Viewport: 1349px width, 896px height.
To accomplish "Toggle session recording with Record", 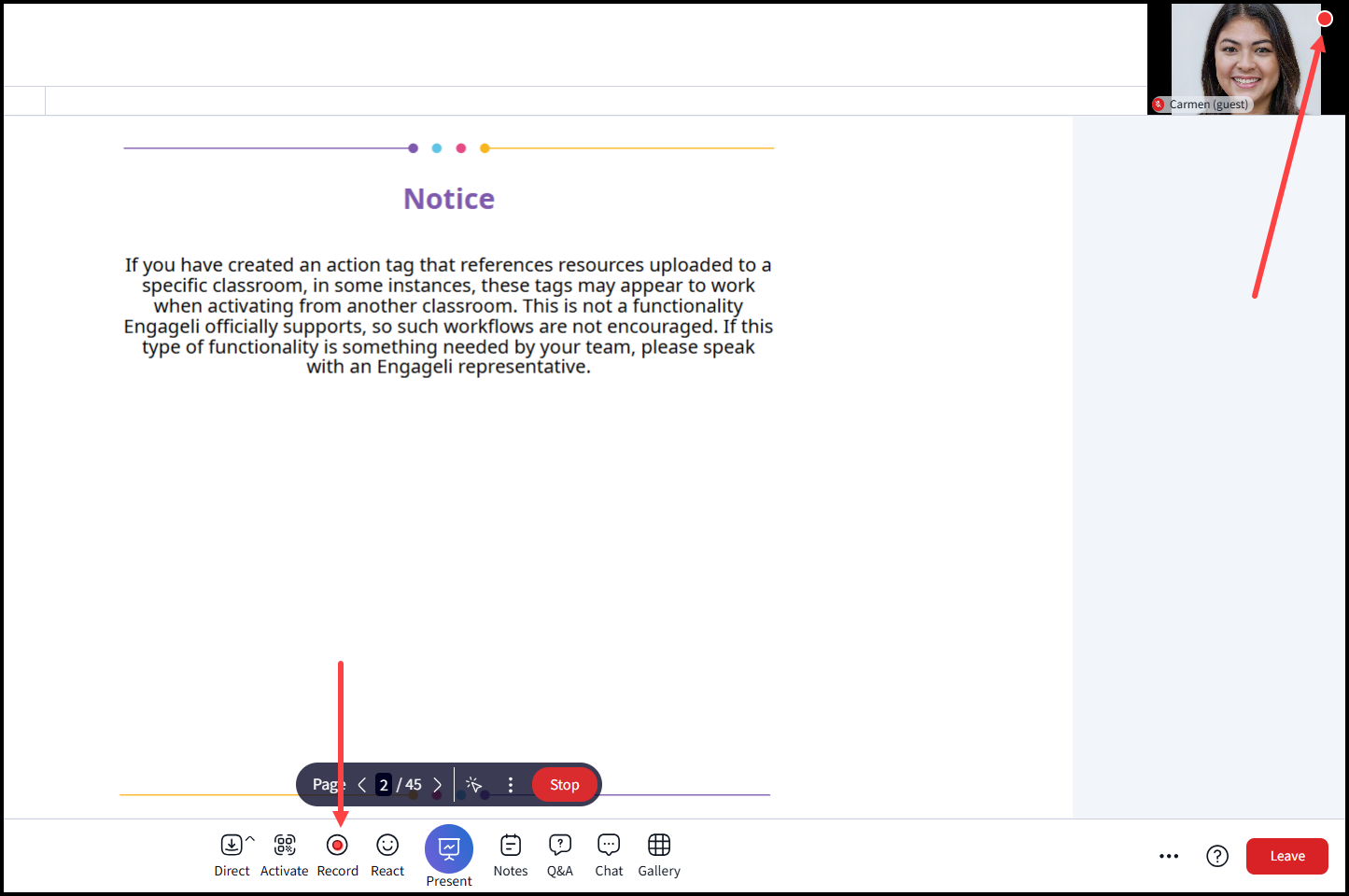I will 337,846.
